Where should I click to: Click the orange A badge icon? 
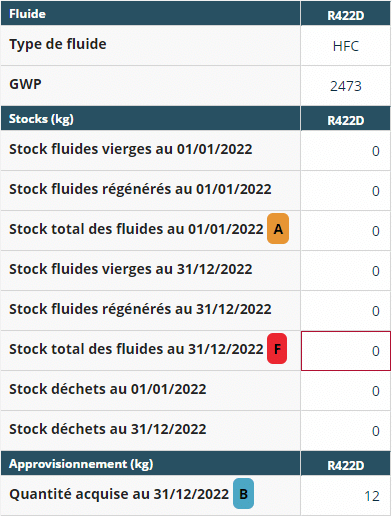tap(278, 229)
